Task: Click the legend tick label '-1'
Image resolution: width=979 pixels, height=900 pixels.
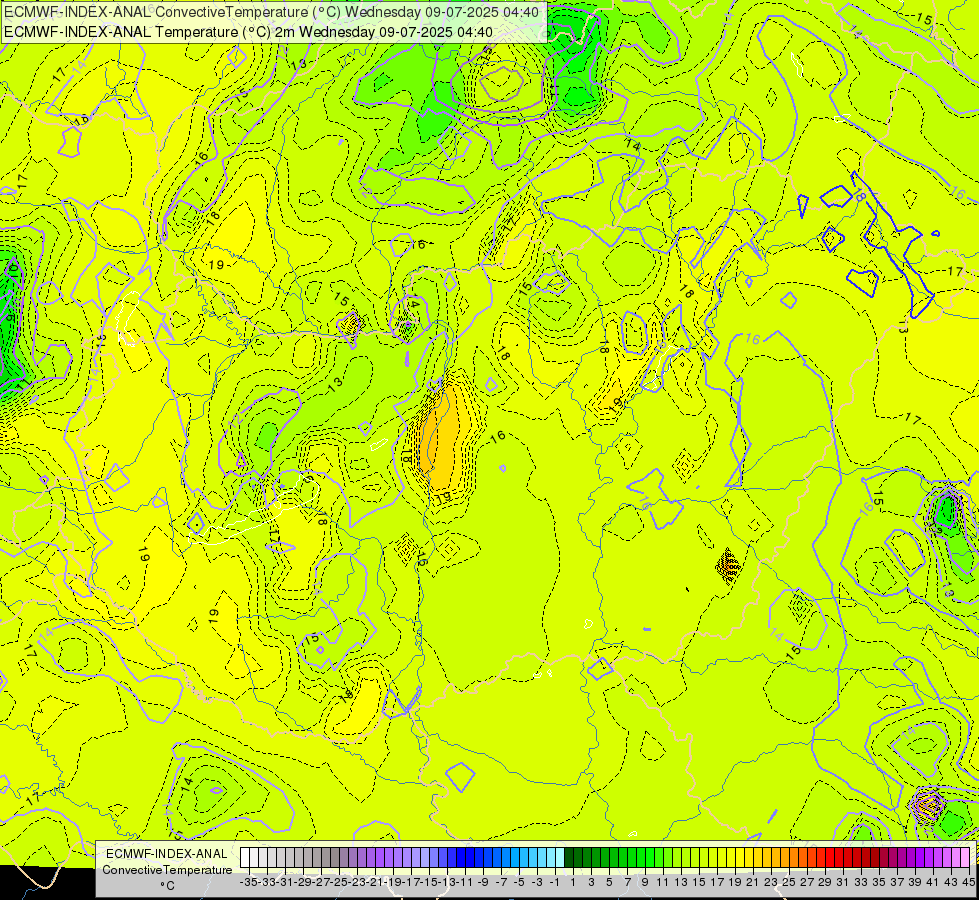Action: click(x=555, y=883)
